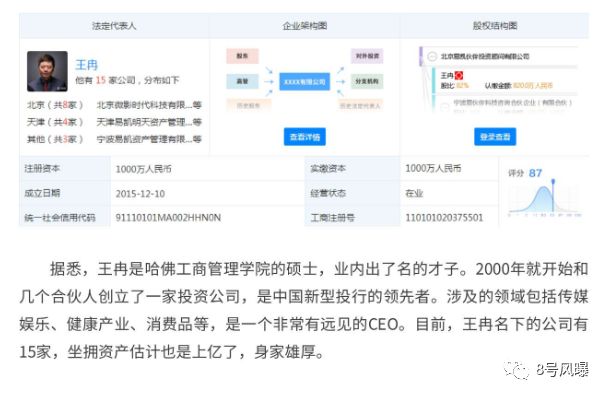Viewport: 608px width, 397px height.
Task: Click the 企业架构图 column header
Action: [305, 26]
